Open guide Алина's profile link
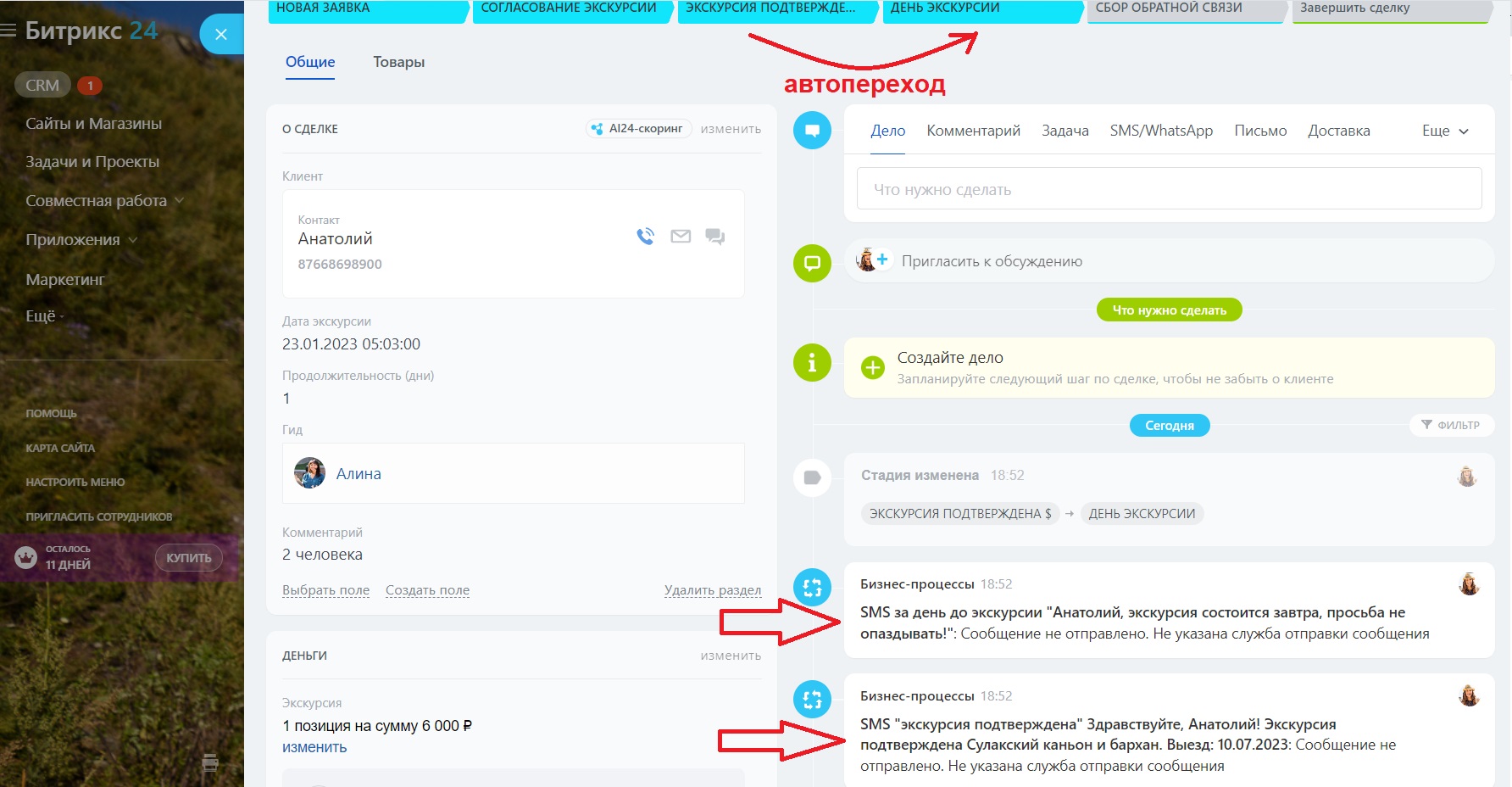The image size is (1512, 787). 359,474
